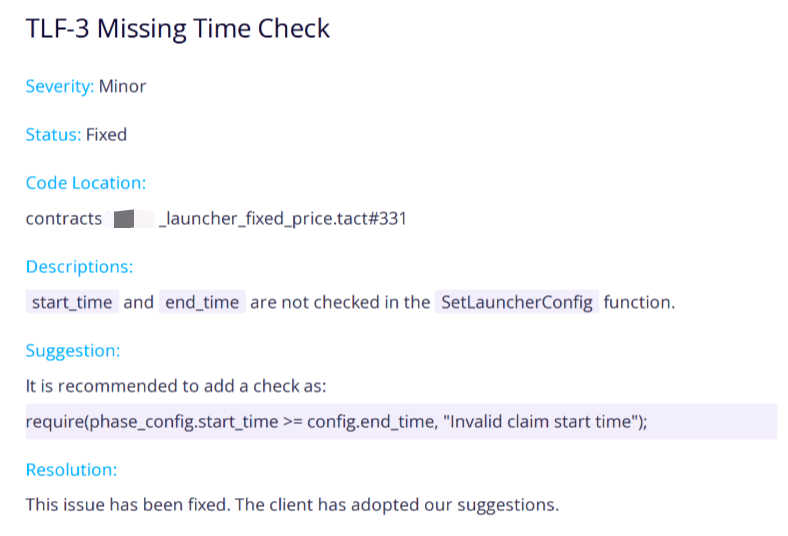Click the 'This issue has been fixed' sentence

point(291,504)
